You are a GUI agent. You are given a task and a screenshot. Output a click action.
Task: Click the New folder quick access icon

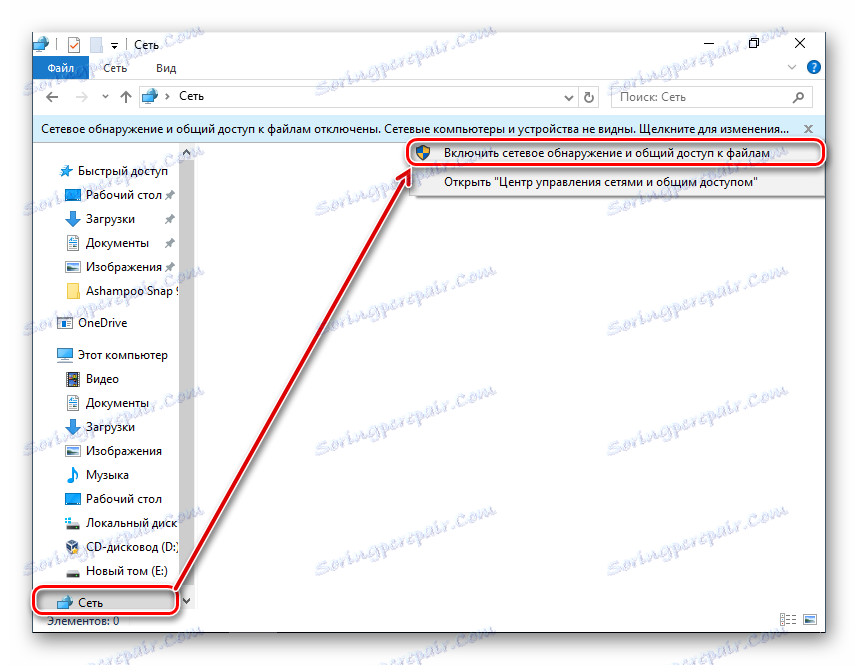pos(96,45)
